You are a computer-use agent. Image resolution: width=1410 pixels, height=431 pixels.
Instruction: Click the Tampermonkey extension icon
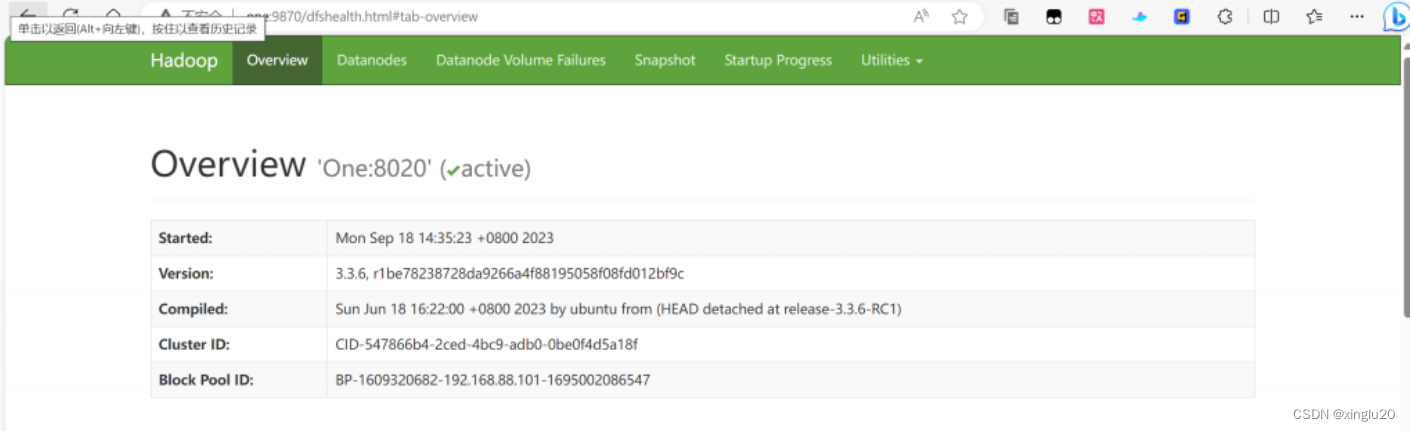click(x=1054, y=16)
